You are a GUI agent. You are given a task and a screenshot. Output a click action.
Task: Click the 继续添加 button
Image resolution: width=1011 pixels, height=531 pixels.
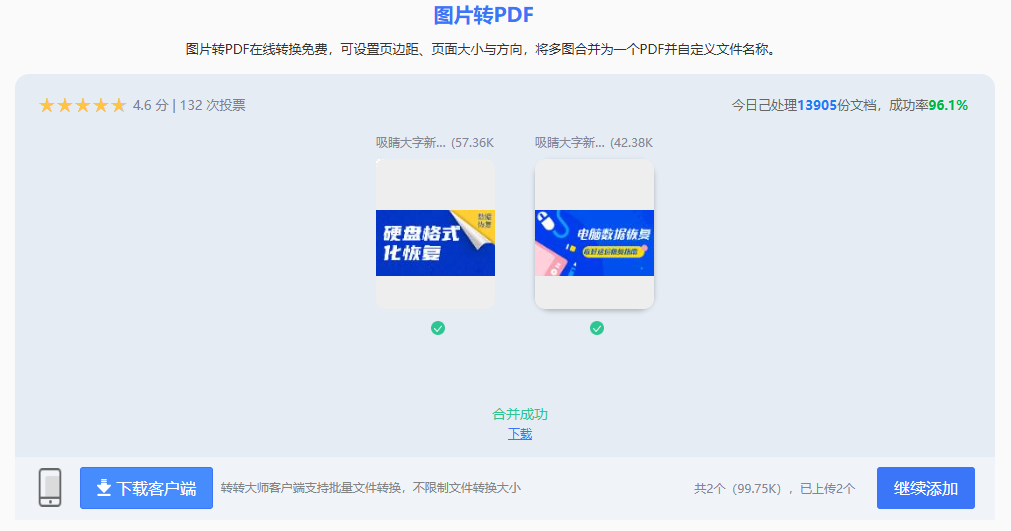(925, 488)
